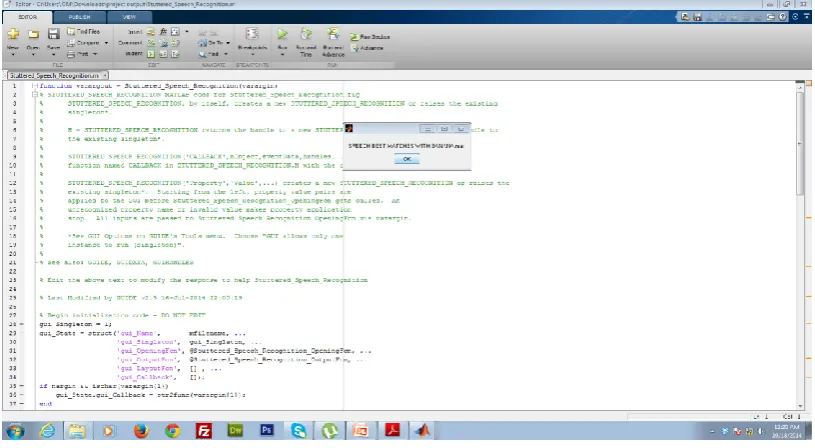
Task: Open Photoshop from the taskbar
Action: (x=267, y=430)
